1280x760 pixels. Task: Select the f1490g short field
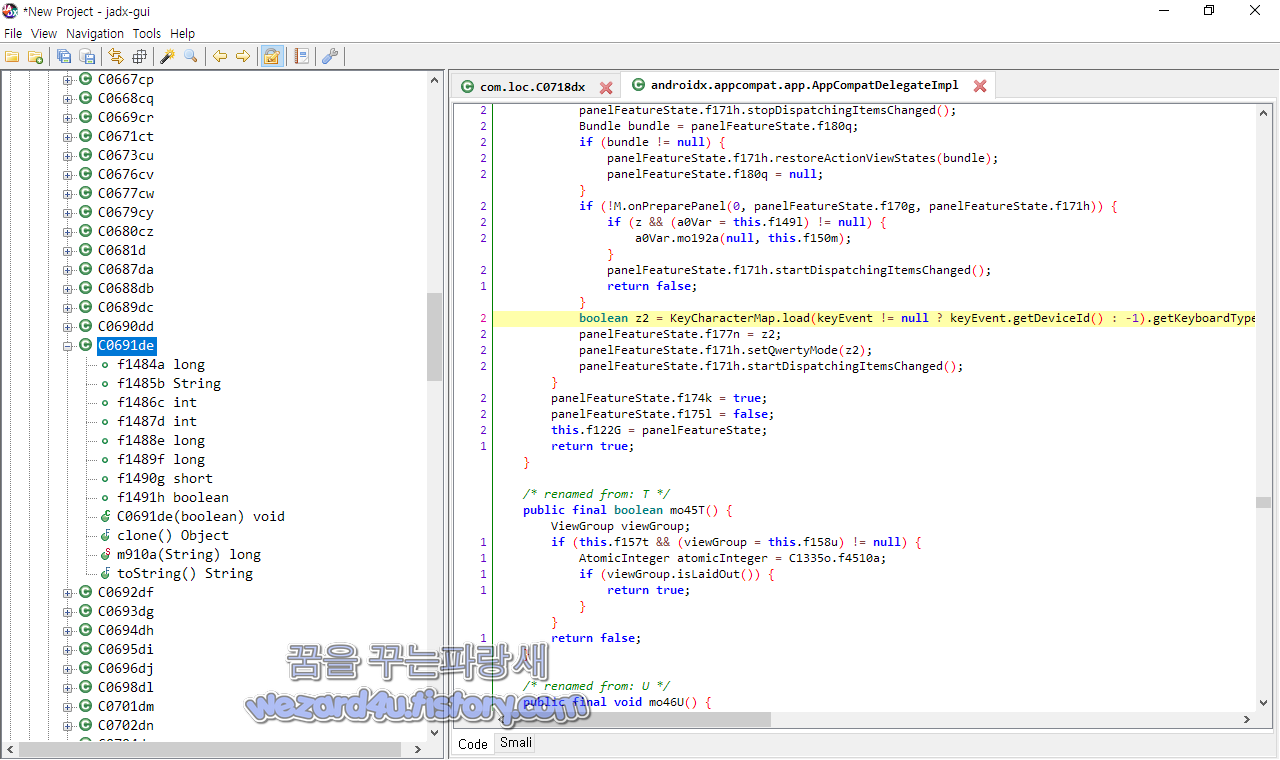[165, 479]
